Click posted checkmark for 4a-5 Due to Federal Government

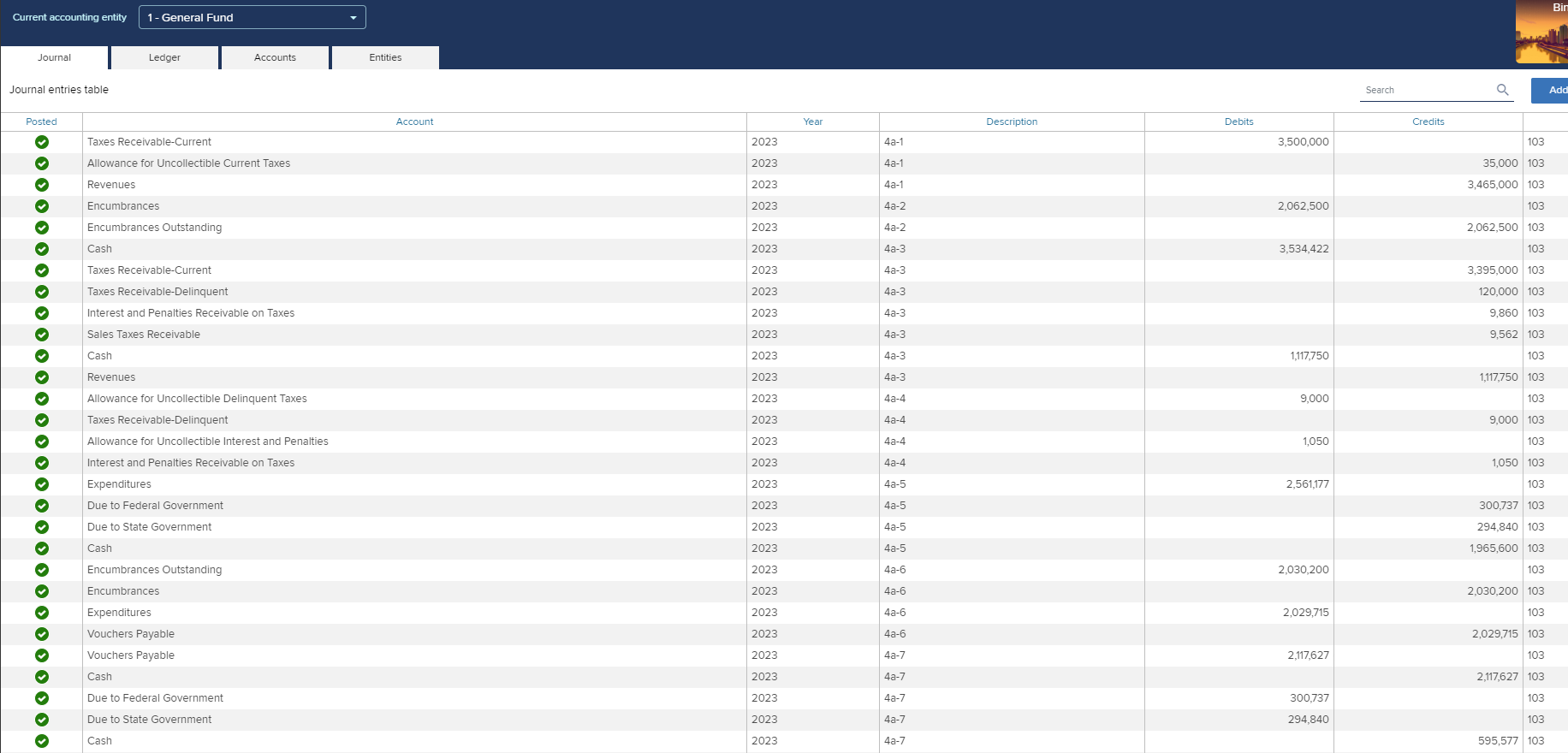coord(42,506)
